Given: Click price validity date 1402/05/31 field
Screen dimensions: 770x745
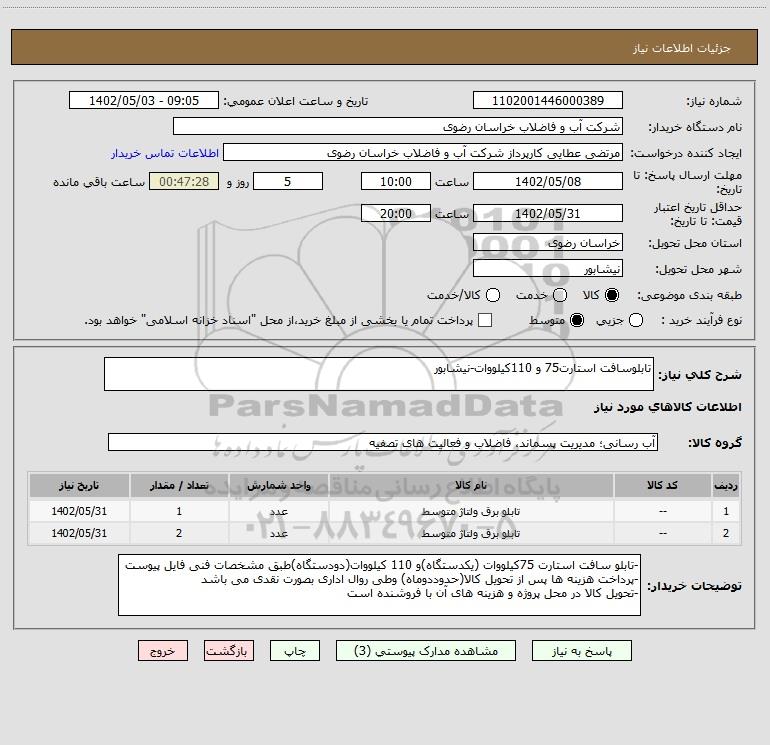Looking at the screenshot, I should (548, 213).
